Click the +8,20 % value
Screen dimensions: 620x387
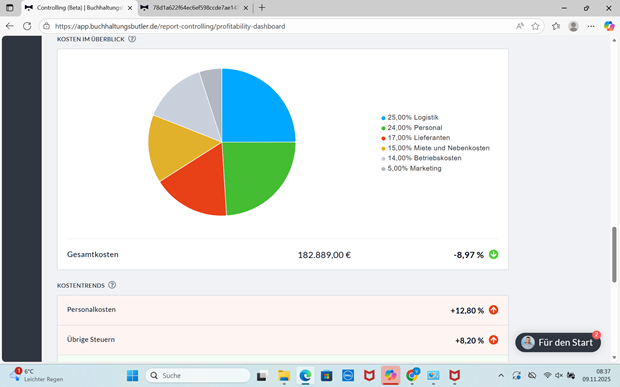coord(469,340)
